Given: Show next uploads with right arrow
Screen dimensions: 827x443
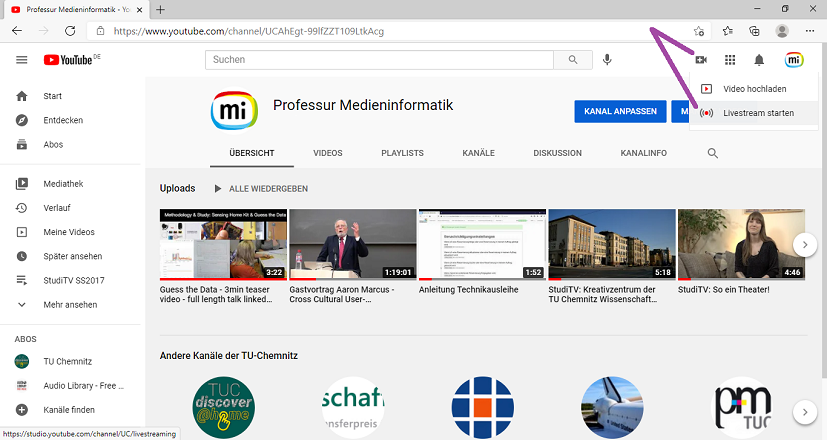Looking at the screenshot, I should click(x=805, y=245).
